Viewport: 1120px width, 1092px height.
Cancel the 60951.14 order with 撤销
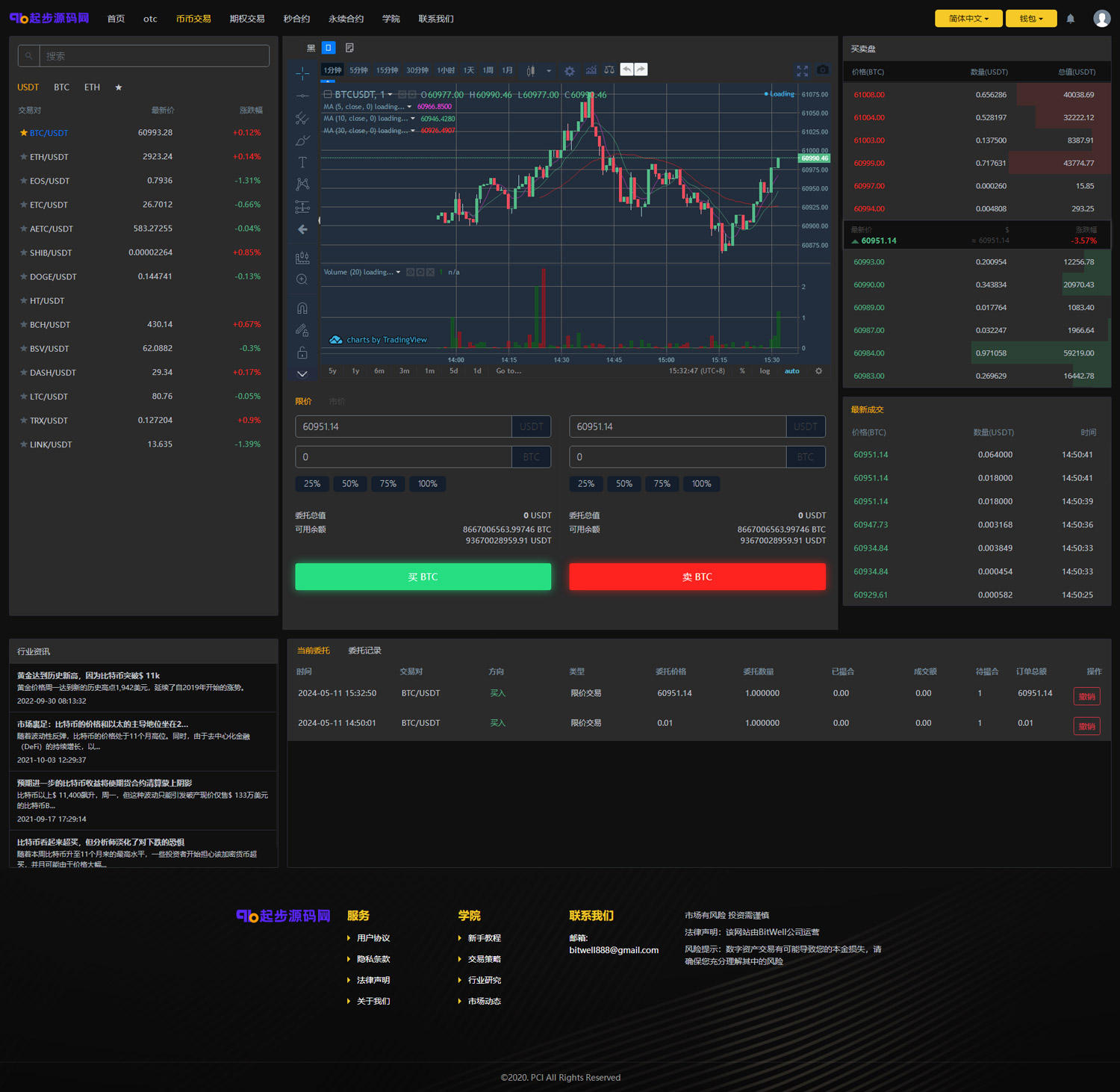click(x=1086, y=696)
